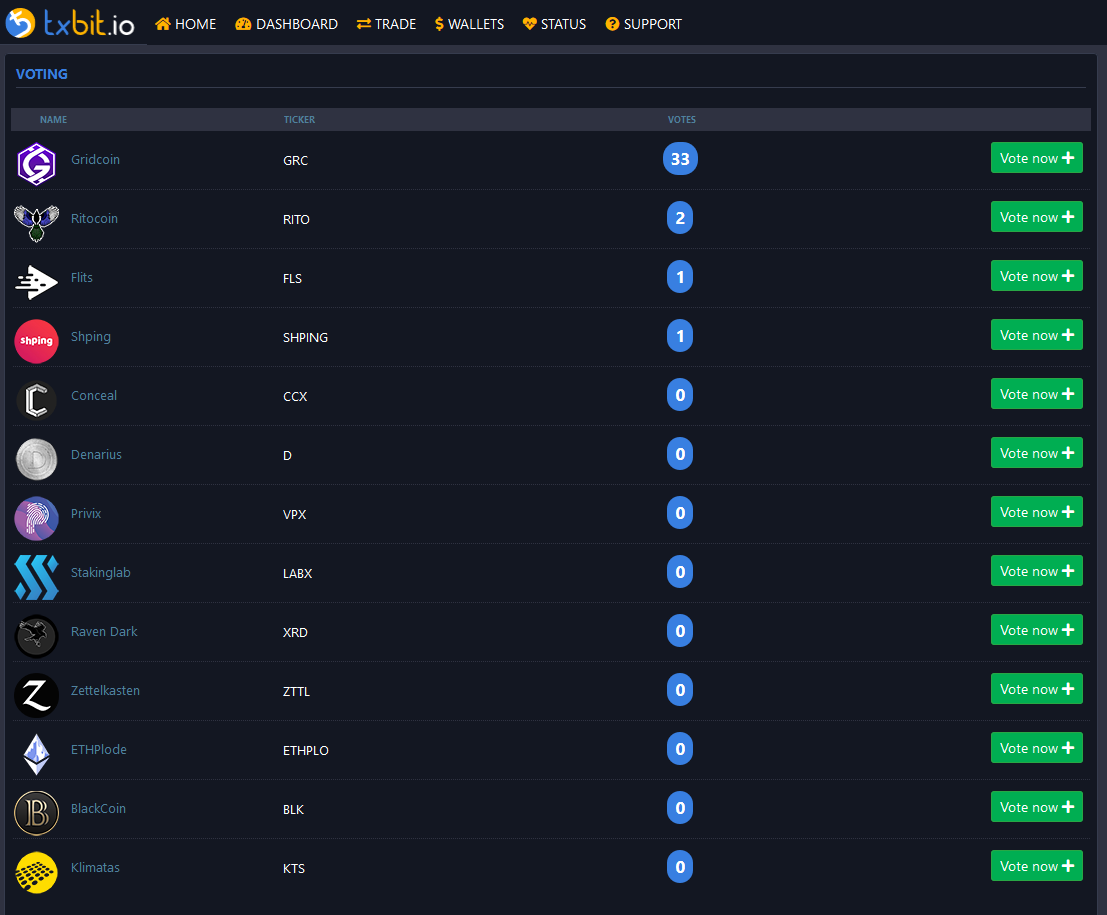Open the Gridcoin name link
1107x915 pixels.
point(95,160)
